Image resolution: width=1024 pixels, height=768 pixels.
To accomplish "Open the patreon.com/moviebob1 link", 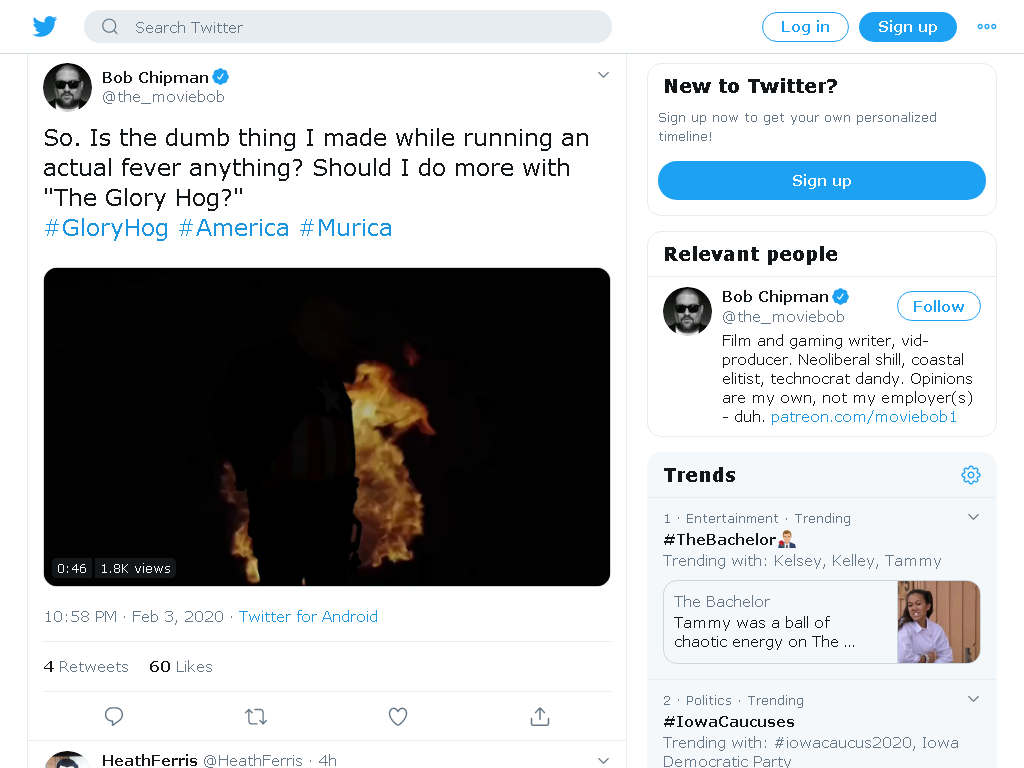I will [863, 417].
